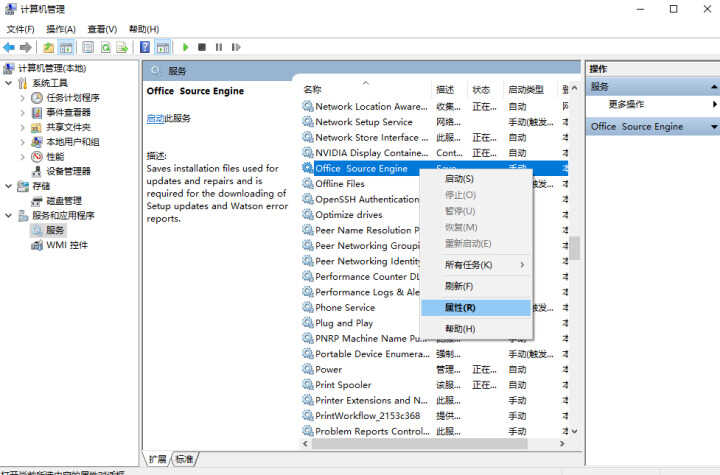This screenshot has width=720, height=475.
Task: Click the Refresh toolbar icon
Action: point(104,47)
